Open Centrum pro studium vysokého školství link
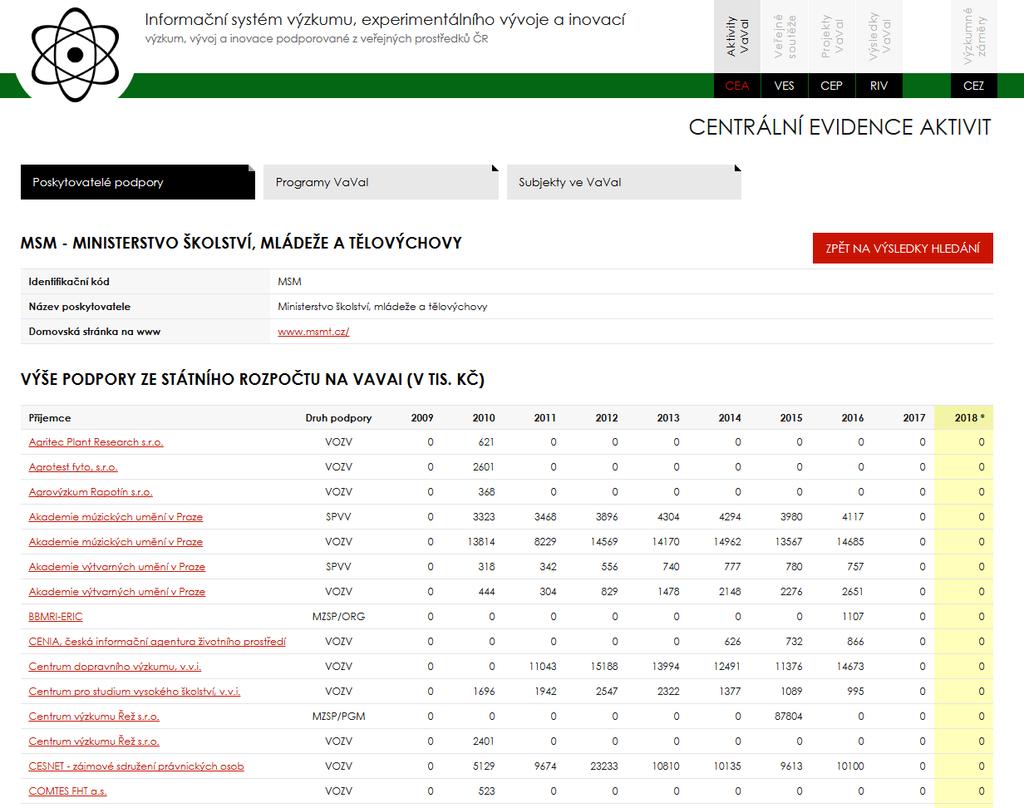 pos(135,691)
